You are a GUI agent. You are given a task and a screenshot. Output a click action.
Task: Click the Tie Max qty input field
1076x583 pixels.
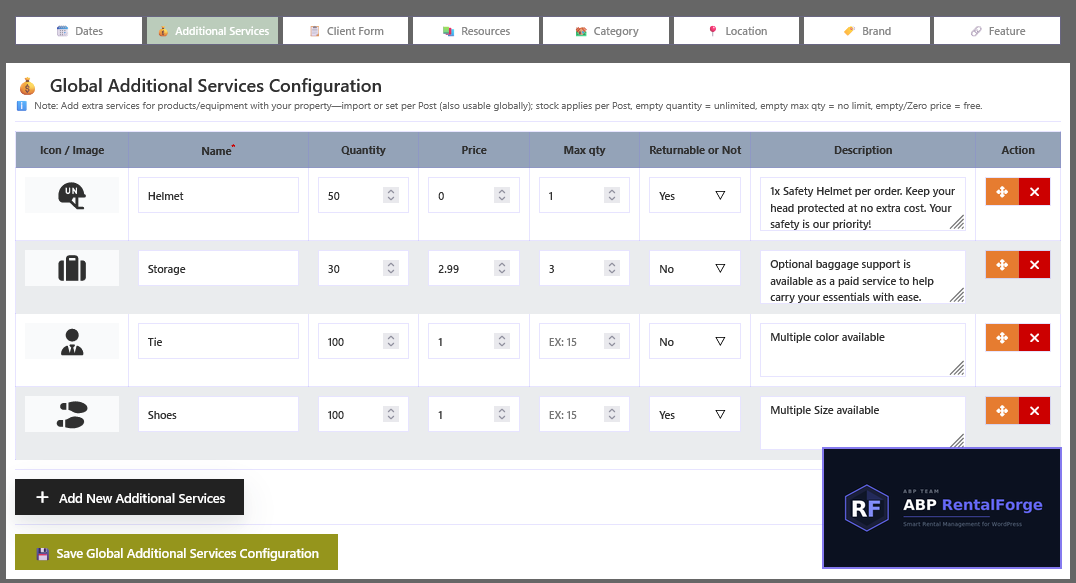point(584,342)
